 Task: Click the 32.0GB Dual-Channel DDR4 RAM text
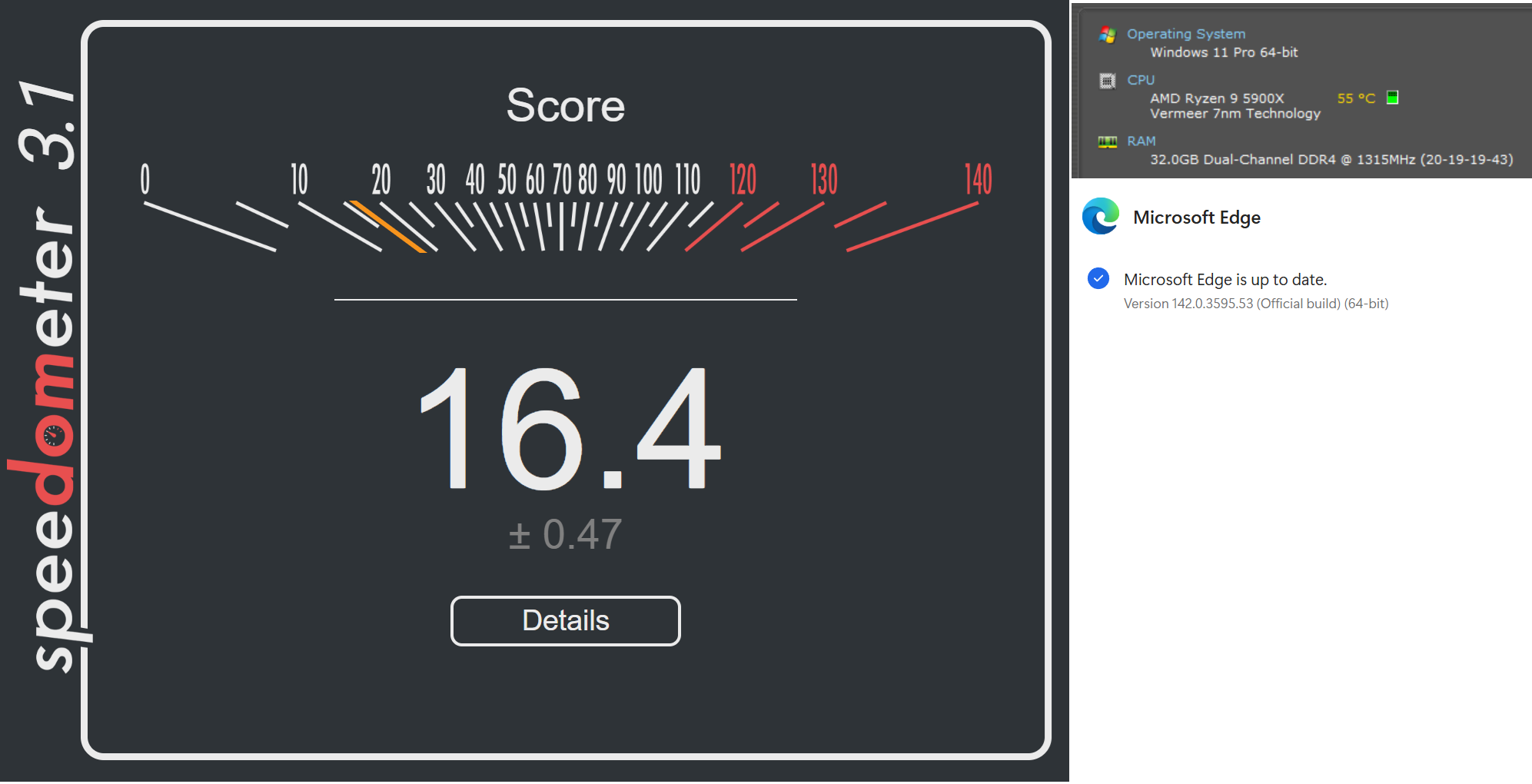1331,160
